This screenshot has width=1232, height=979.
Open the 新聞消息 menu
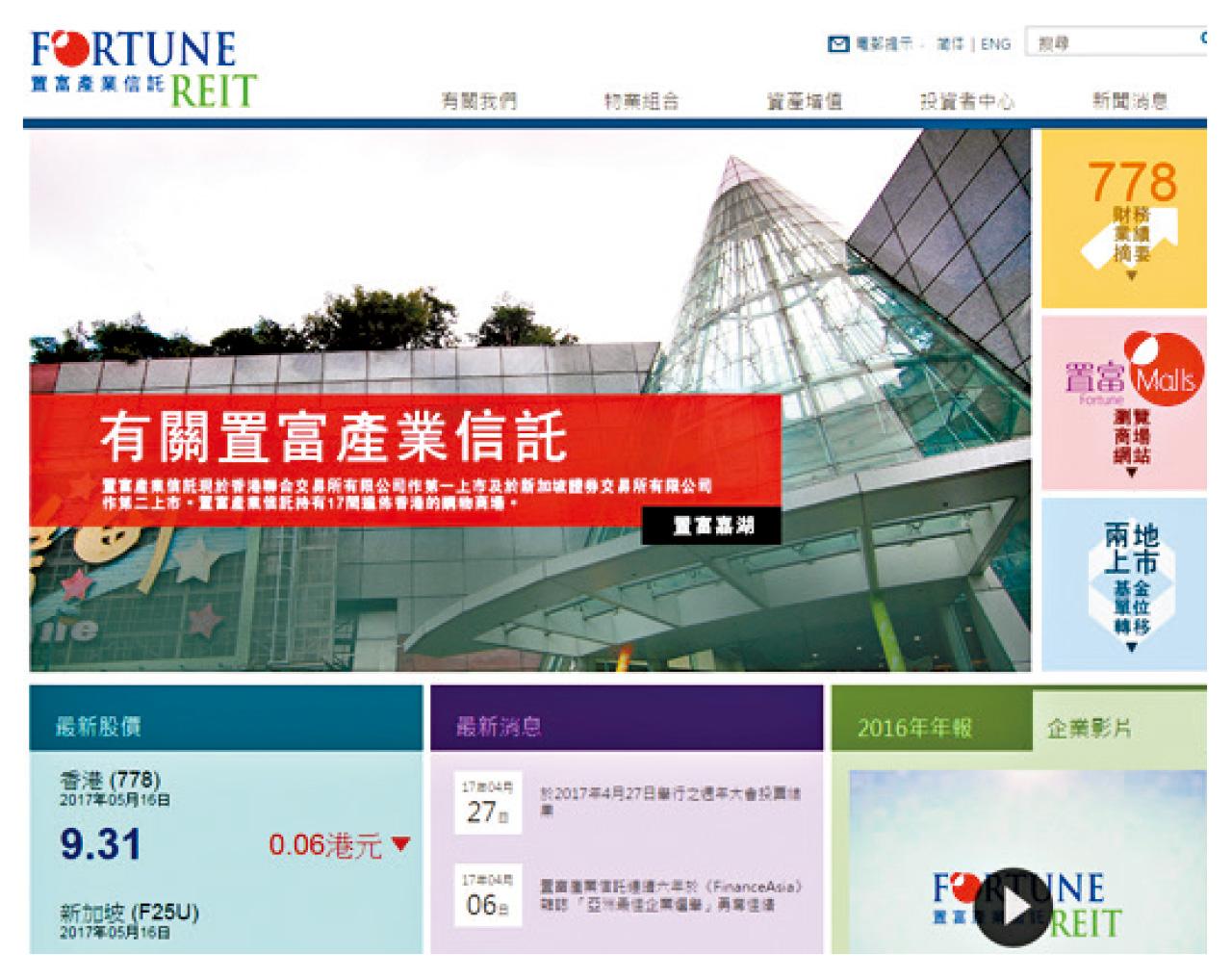click(1129, 101)
